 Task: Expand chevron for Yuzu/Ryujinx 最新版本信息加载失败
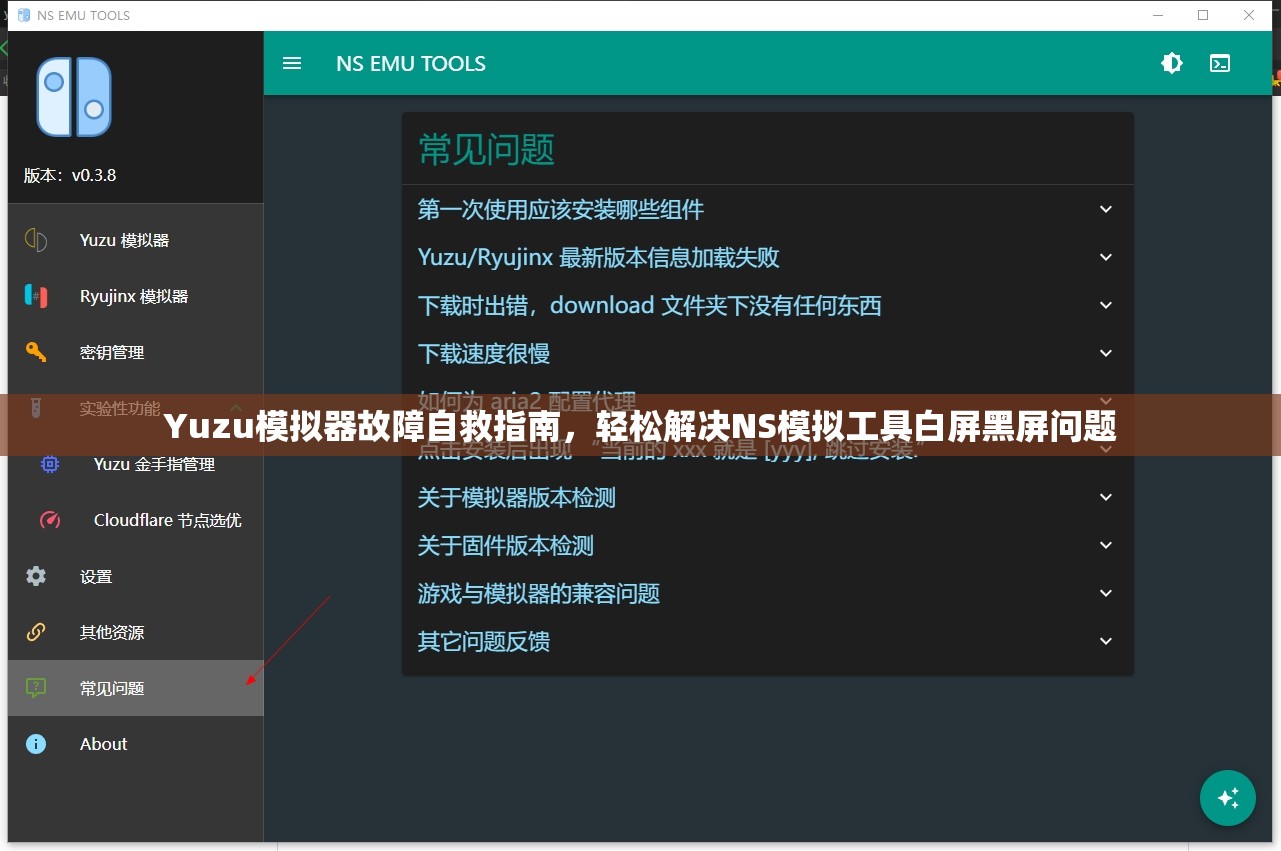coord(1106,257)
